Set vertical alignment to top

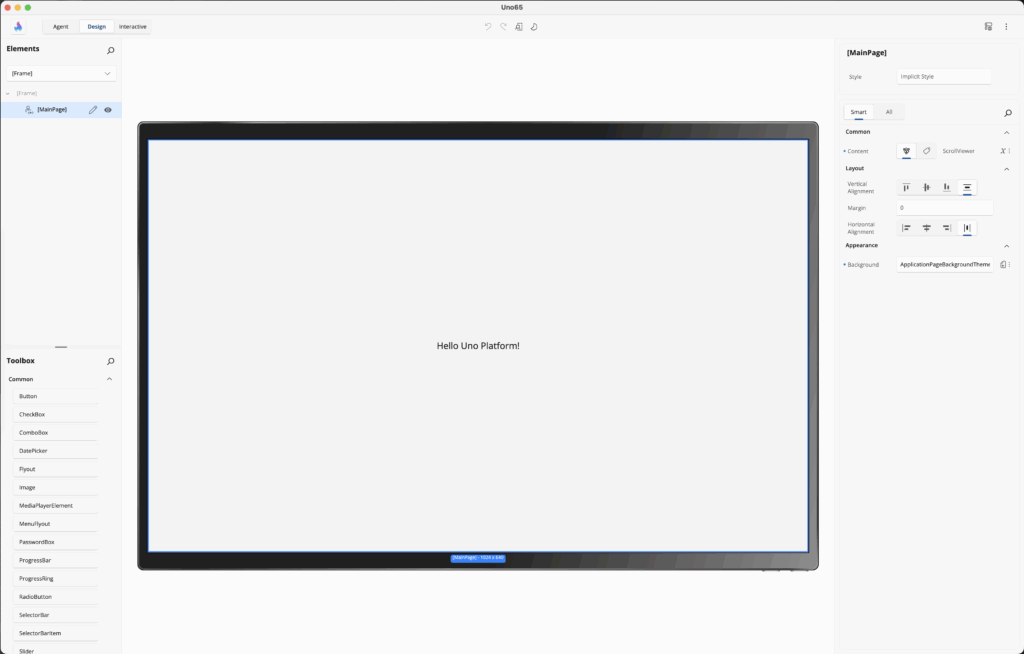(x=906, y=188)
